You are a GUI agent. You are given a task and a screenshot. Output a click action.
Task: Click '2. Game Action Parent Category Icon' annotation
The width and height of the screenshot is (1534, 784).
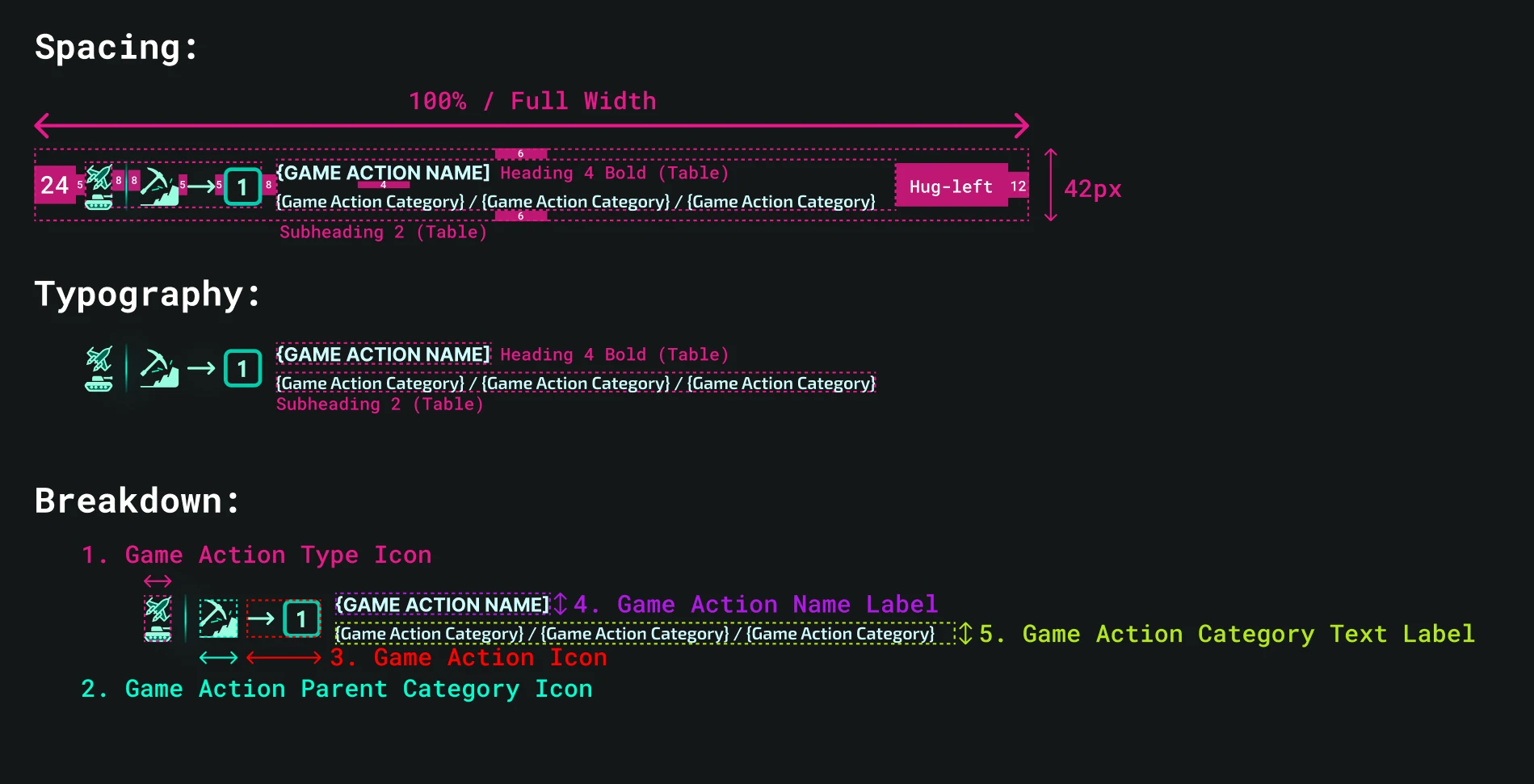pos(337,689)
